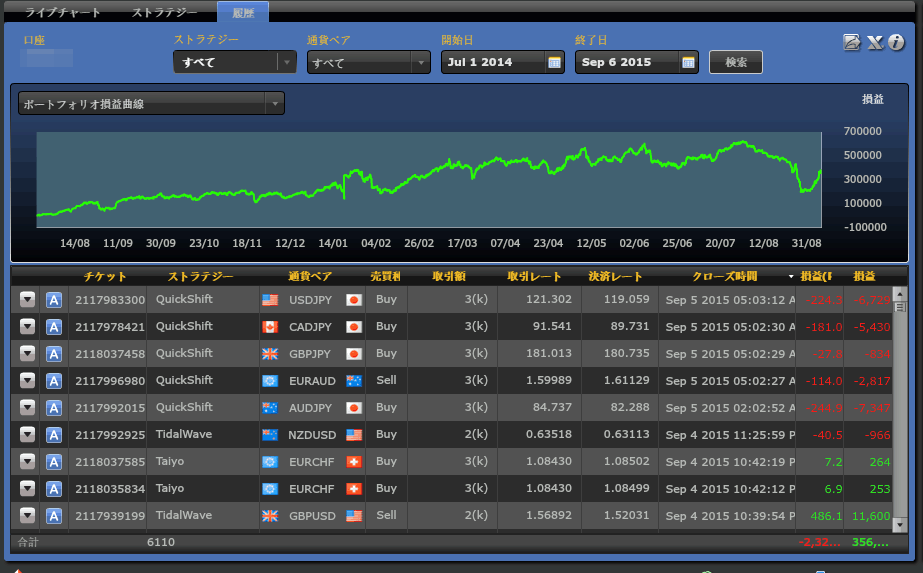Click the table scrollbar down arrow
923x573 pixels.
[x=899, y=524]
